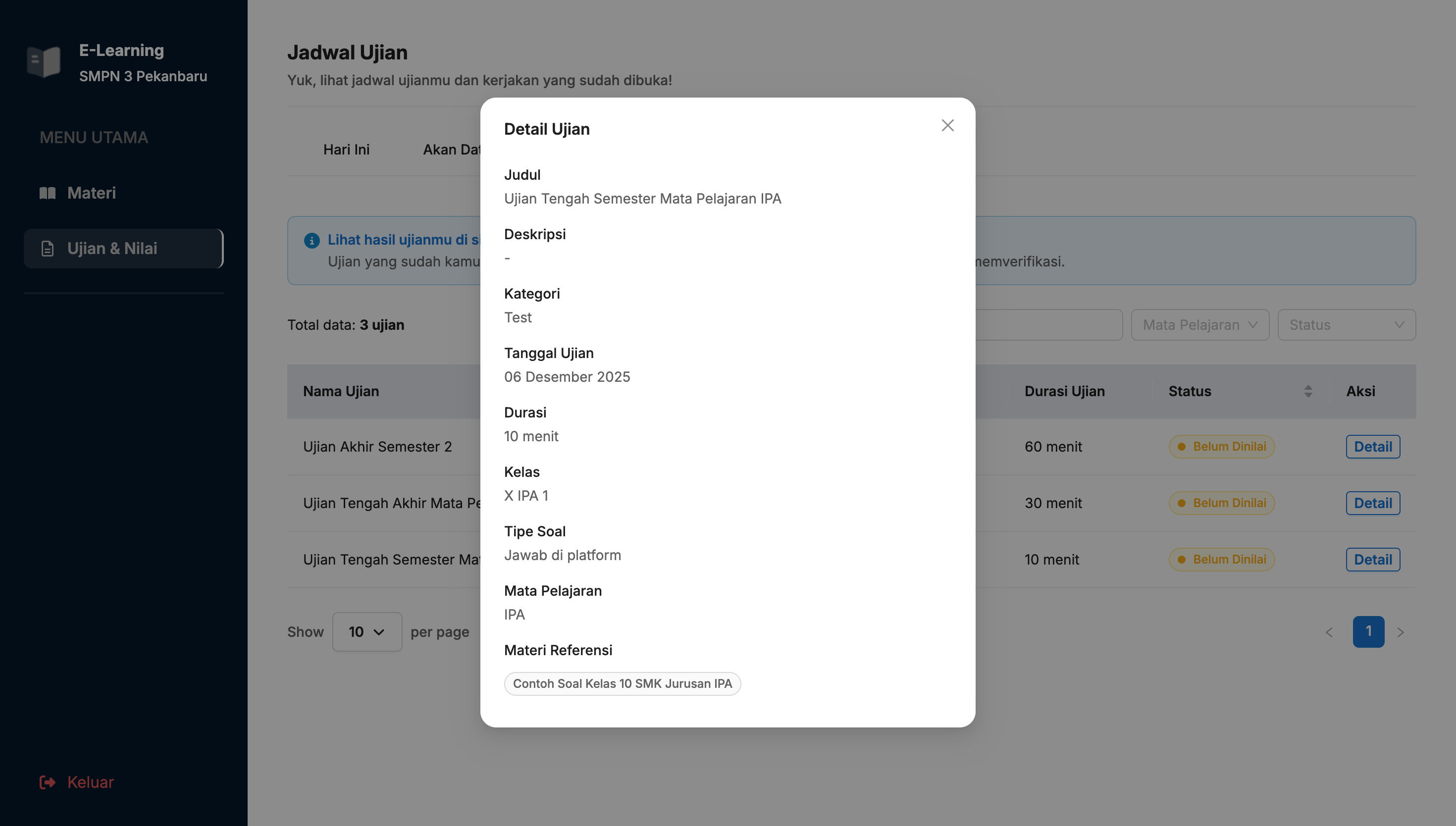1456x826 pixels.
Task: Click the search input beside Mata Pelajaran
Action: click(x=1048, y=325)
